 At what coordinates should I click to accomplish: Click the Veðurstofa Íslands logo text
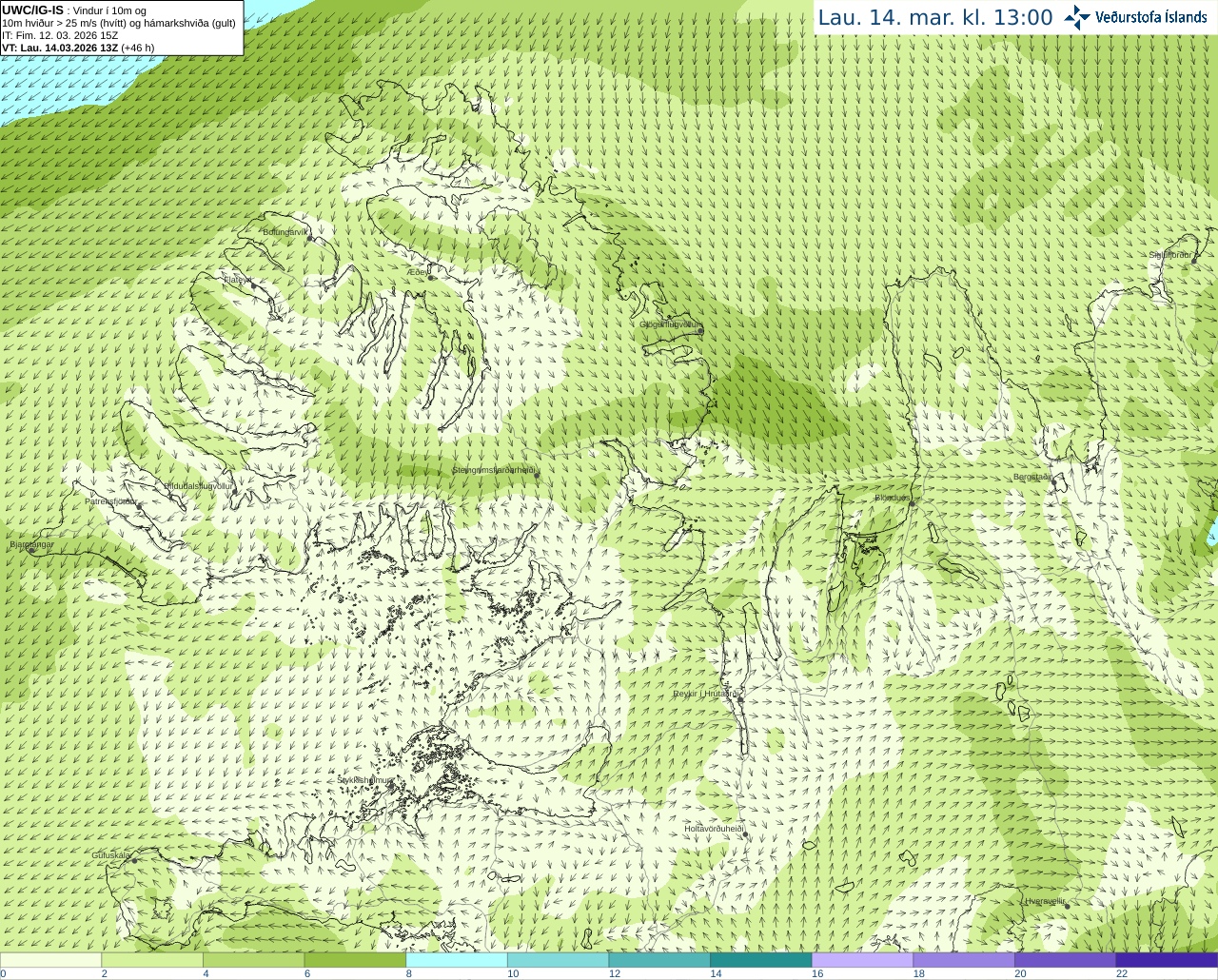(x=1150, y=17)
